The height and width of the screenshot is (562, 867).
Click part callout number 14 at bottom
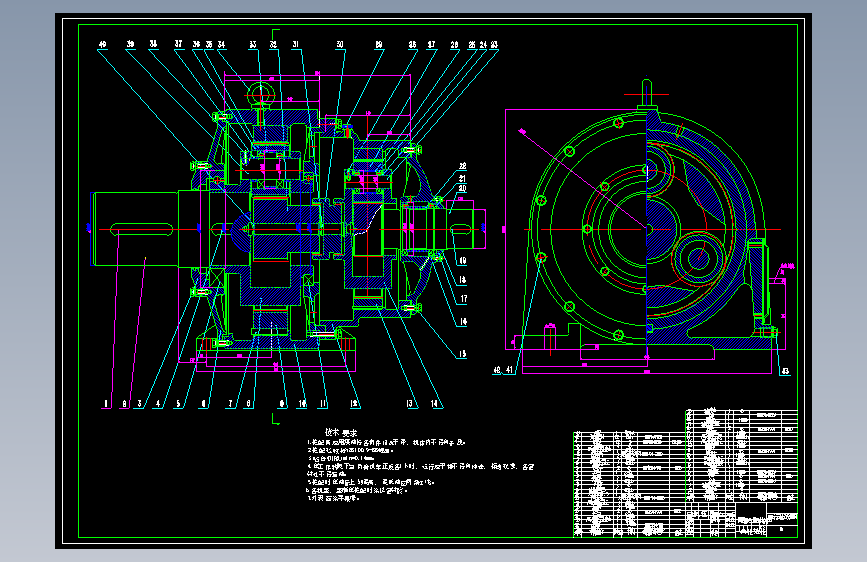(x=435, y=404)
